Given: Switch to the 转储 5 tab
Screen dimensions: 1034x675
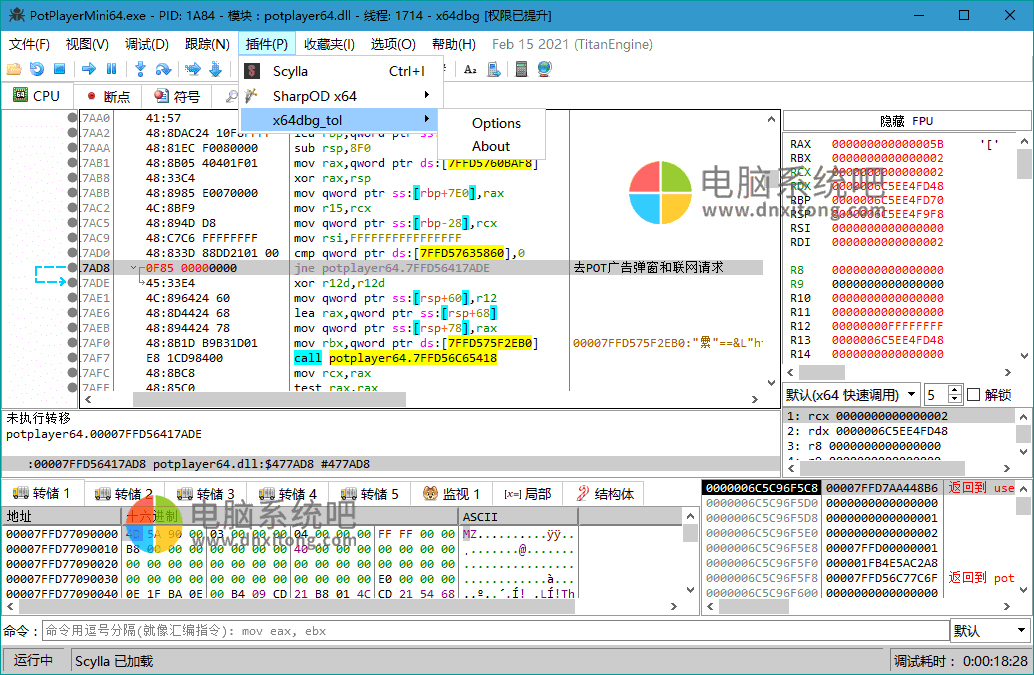Looking at the screenshot, I should point(369,494).
